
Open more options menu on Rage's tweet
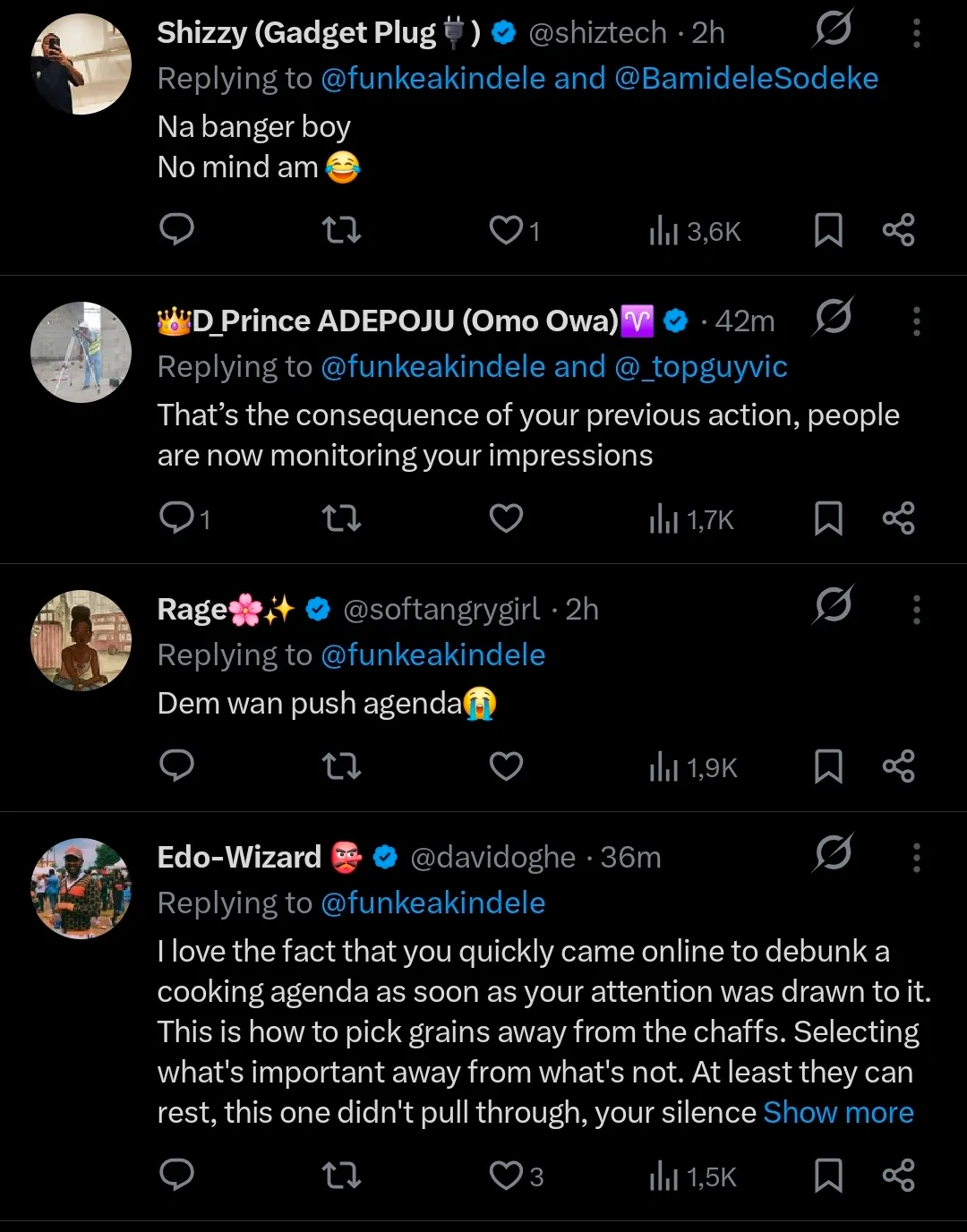pos(916,610)
